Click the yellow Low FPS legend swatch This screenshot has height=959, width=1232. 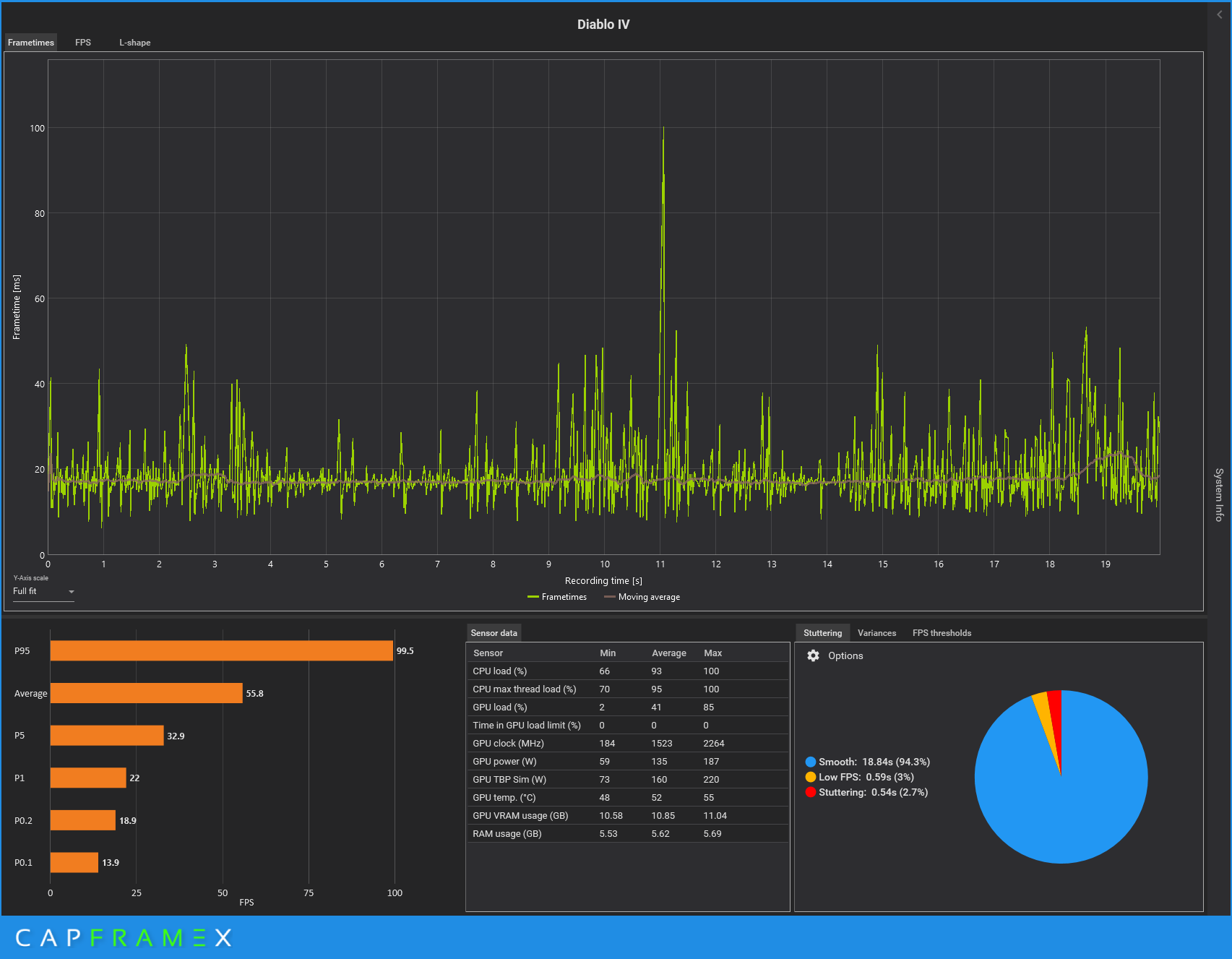point(811,777)
